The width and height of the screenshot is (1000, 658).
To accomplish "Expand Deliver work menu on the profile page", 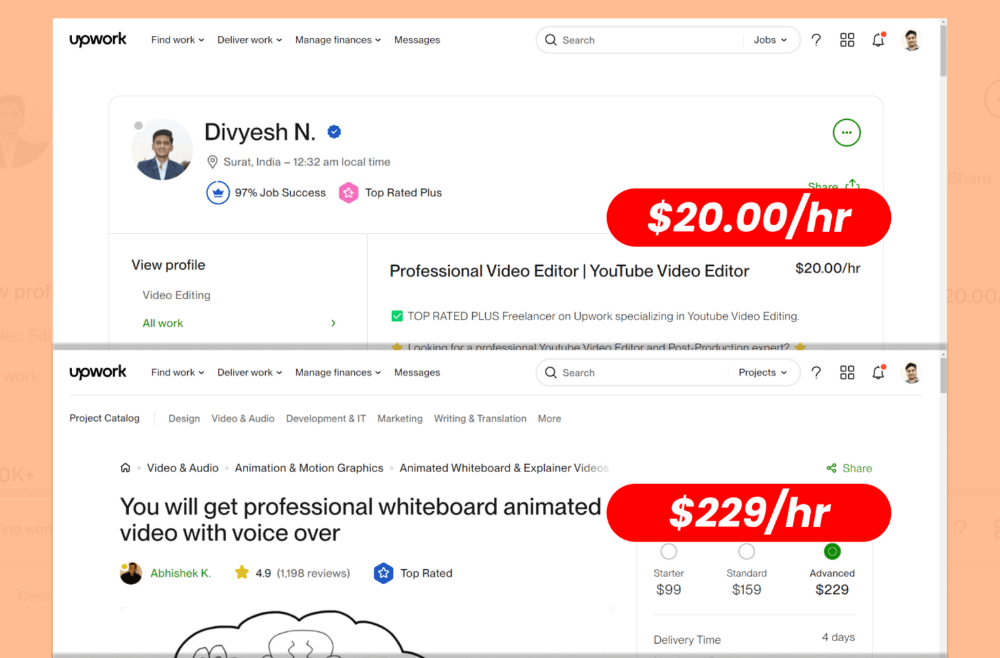I will click(x=249, y=40).
